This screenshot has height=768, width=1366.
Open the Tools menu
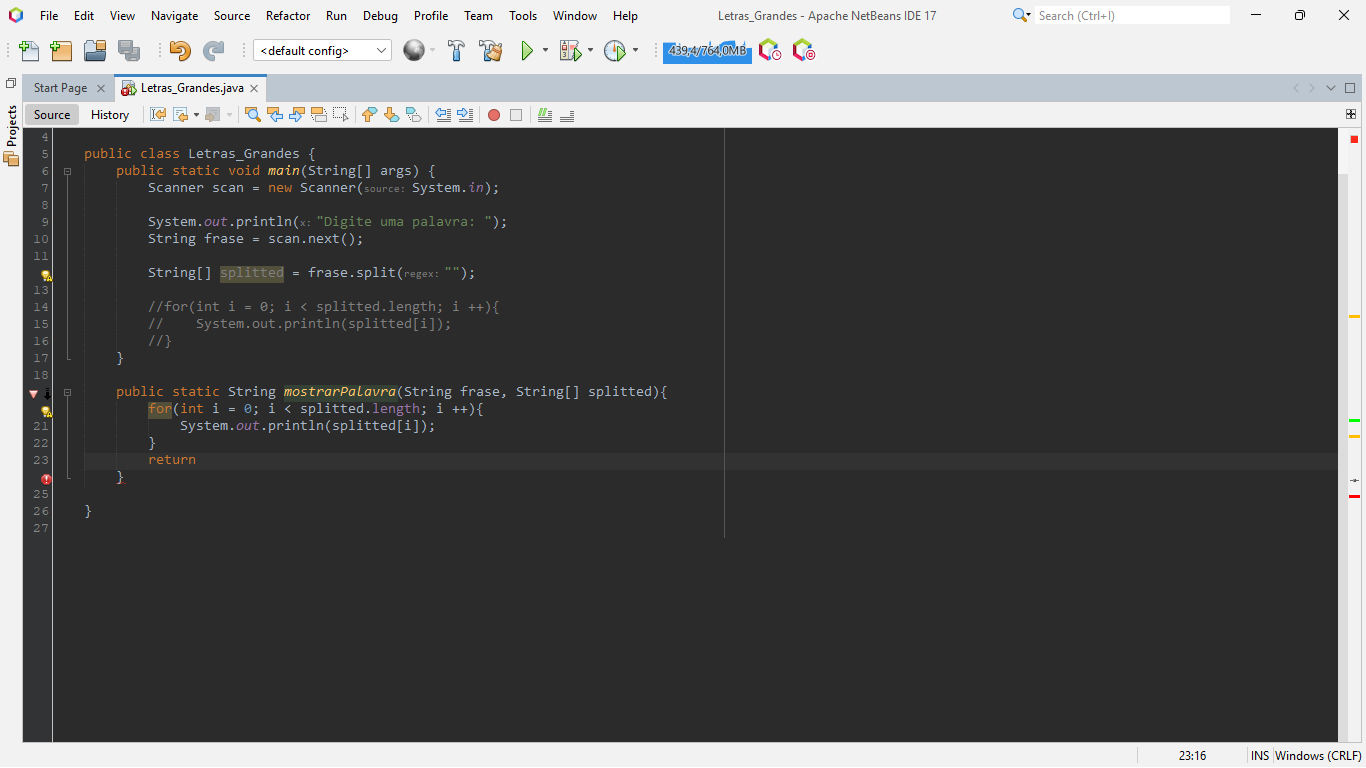point(523,16)
